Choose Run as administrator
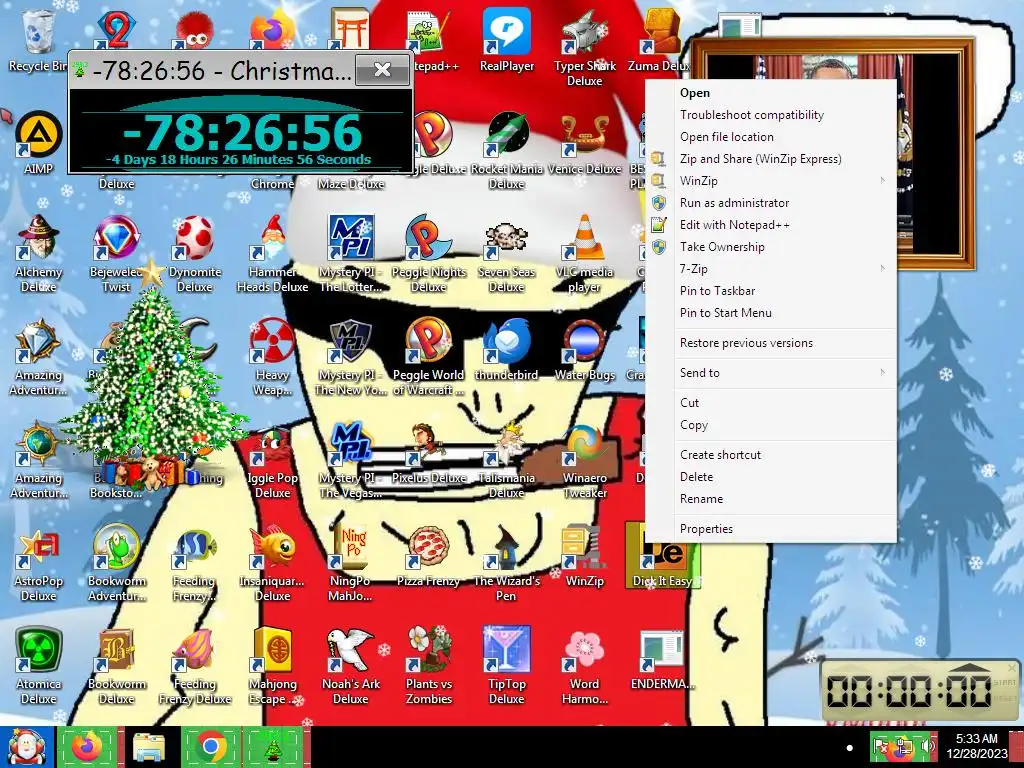The height and width of the screenshot is (768, 1024). click(x=771, y=203)
